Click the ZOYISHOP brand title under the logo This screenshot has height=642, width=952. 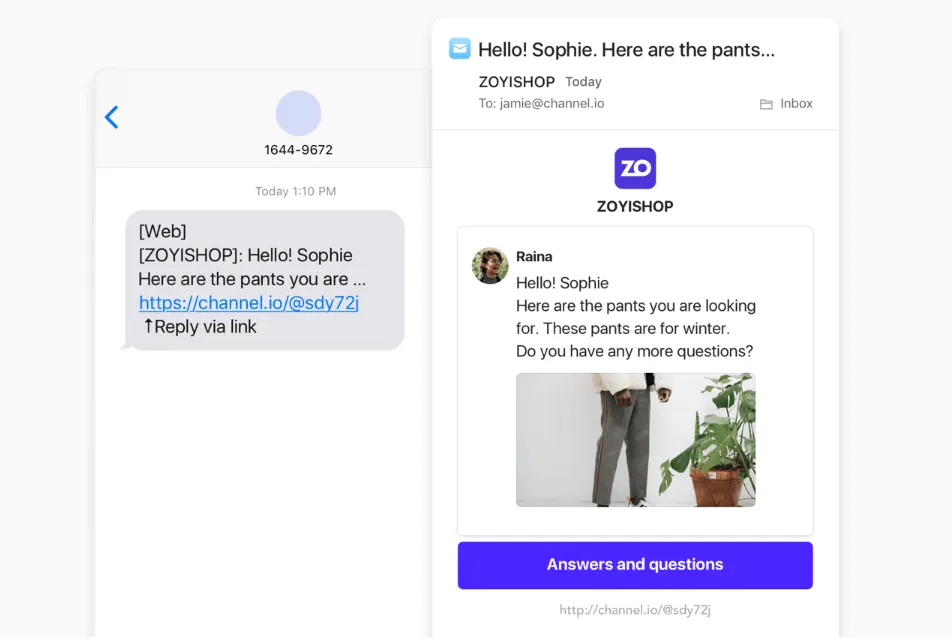(x=635, y=207)
